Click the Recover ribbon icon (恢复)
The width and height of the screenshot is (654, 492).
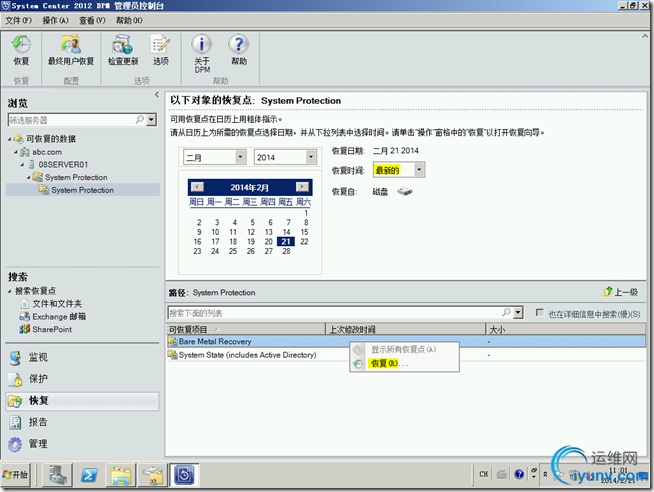21,50
